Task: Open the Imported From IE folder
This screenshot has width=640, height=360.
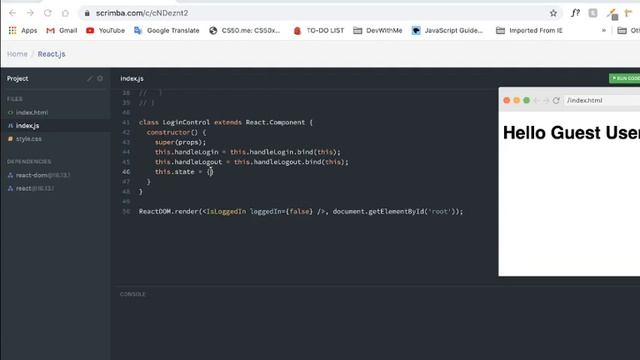Action: [x=529, y=31]
